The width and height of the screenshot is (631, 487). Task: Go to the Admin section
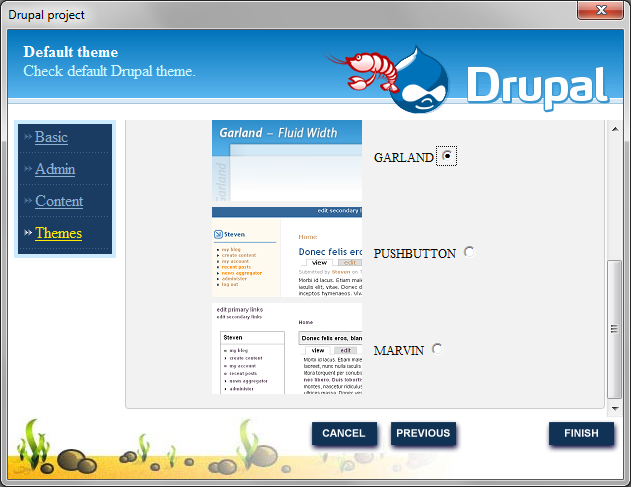(55, 169)
